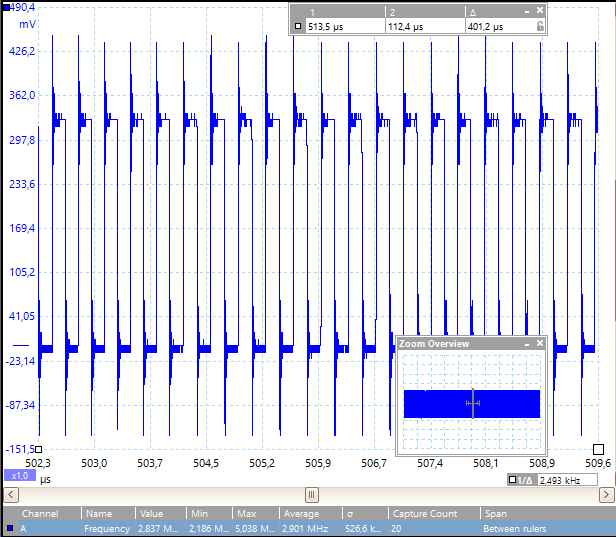The height and width of the screenshot is (537, 616).
Task: Click the Channel column header
Action: (40, 513)
